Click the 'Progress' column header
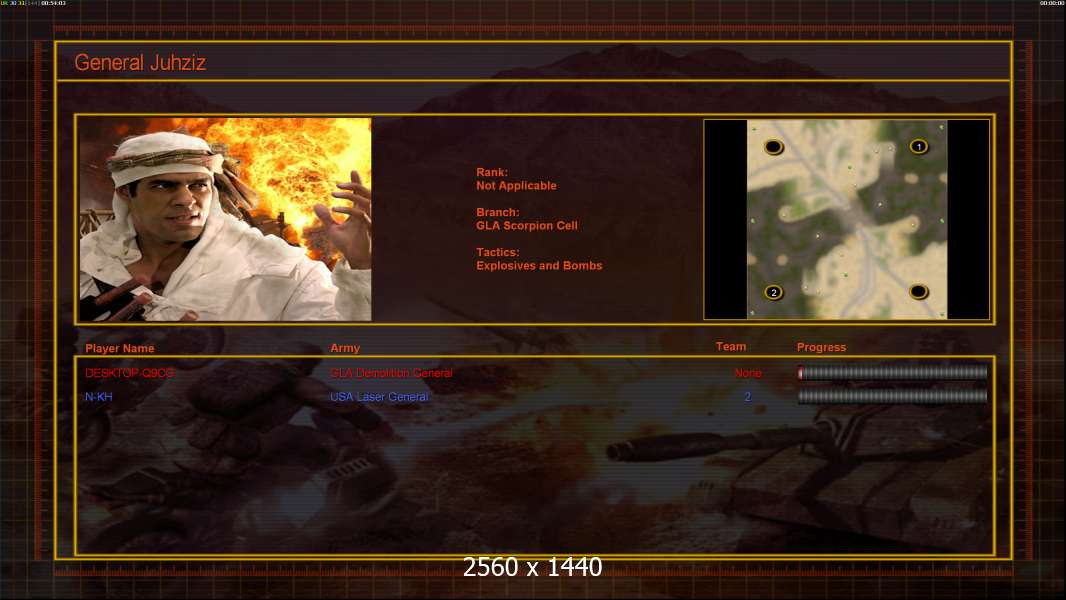This screenshot has width=1066, height=600. [821, 347]
